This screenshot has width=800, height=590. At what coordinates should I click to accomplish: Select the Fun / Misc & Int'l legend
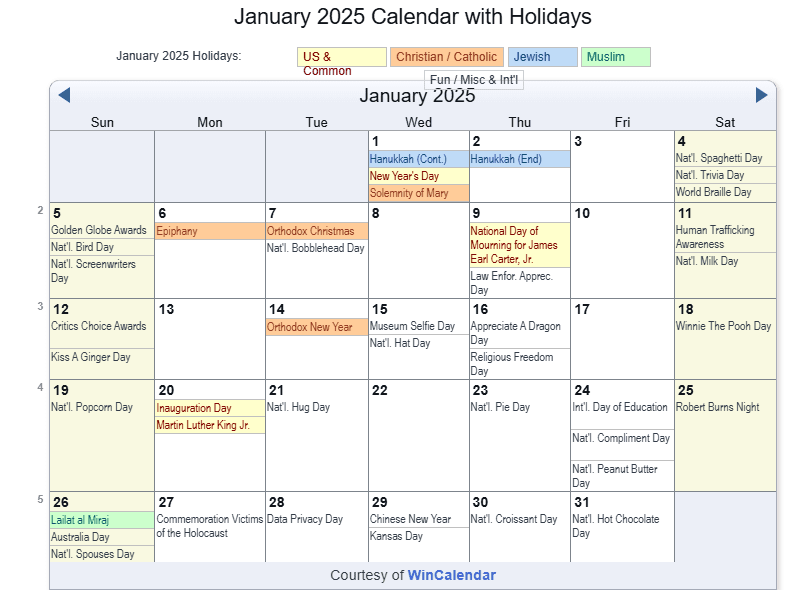tap(474, 80)
